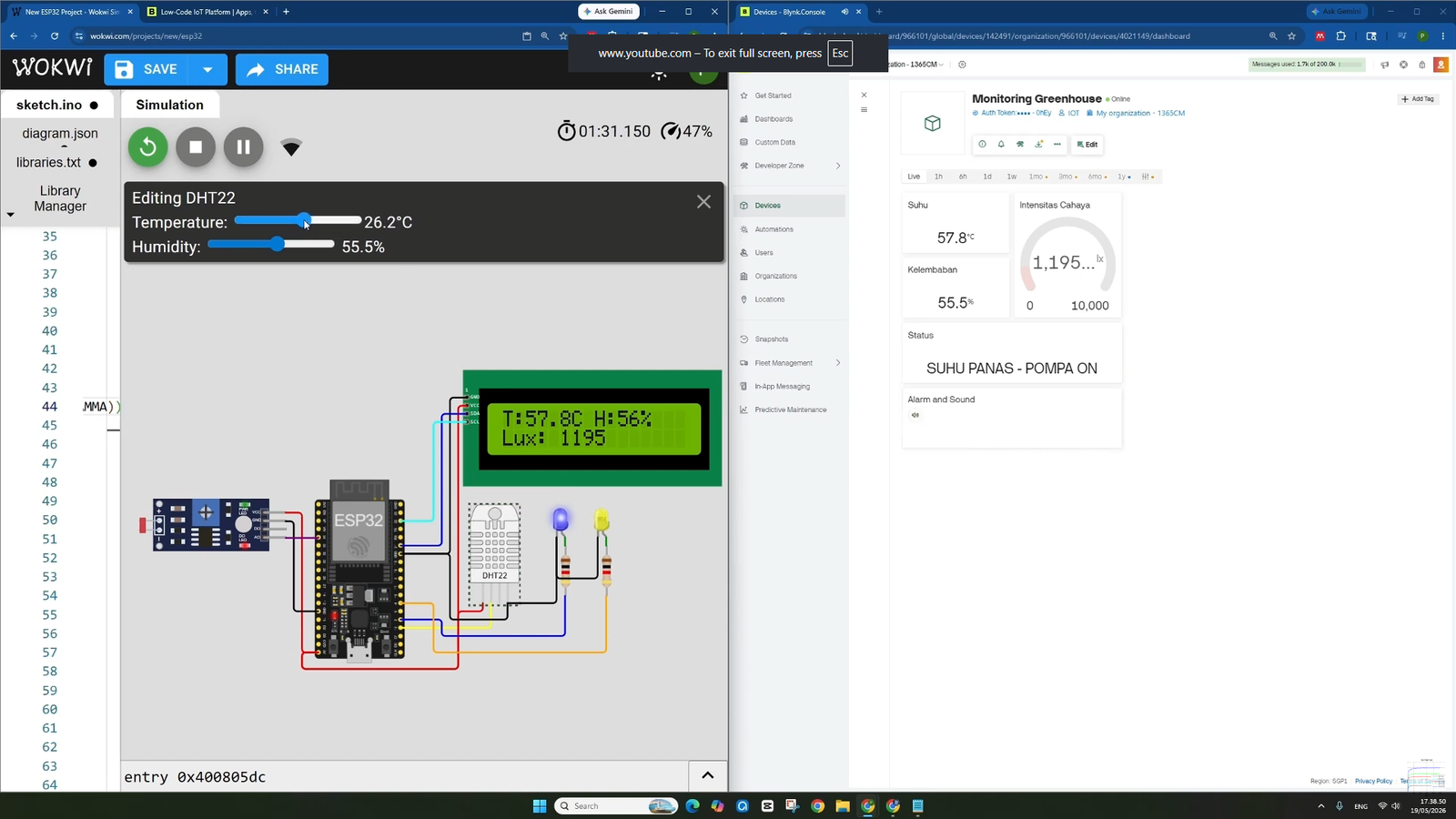Open Get Started in Blynk sidebar
This screenshot has height=819, width=1456.
(x=773, y=96)
